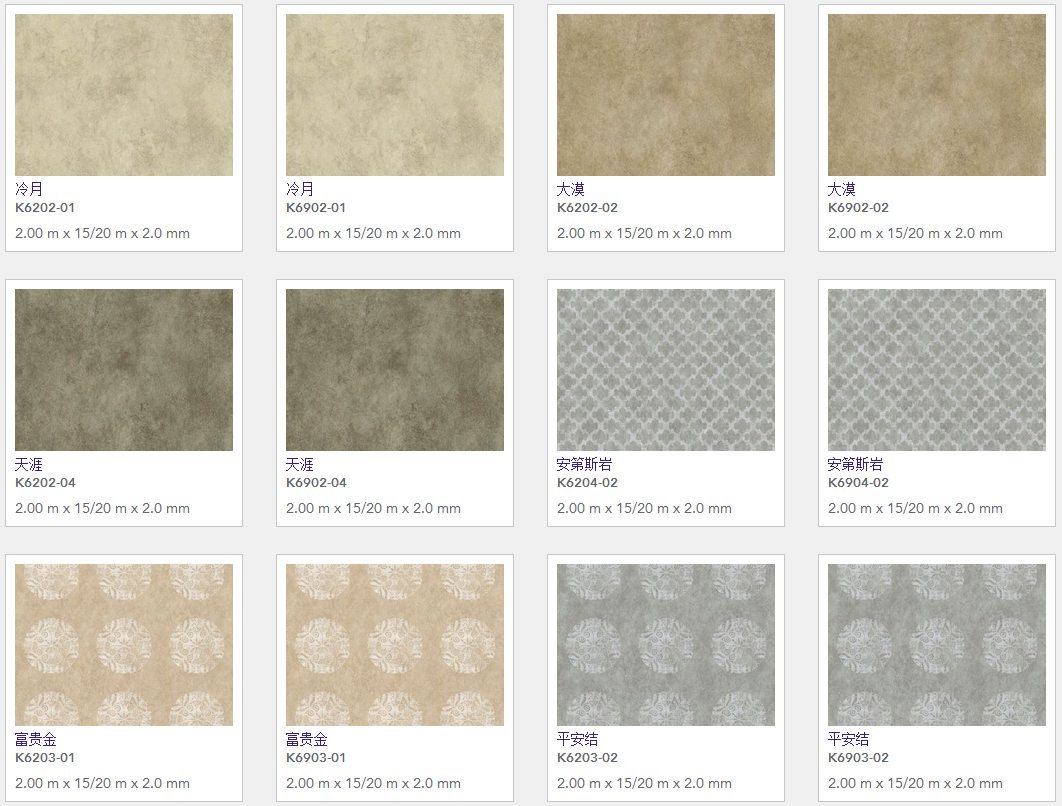
Task: Select the K6902-04 天涯 swatch image
Action: (x=395, y=370)
